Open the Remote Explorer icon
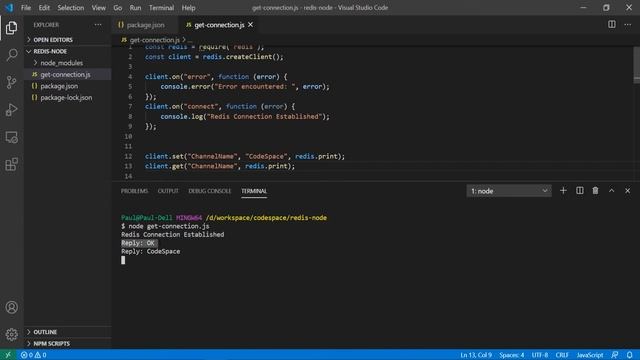 coord(11,137)
